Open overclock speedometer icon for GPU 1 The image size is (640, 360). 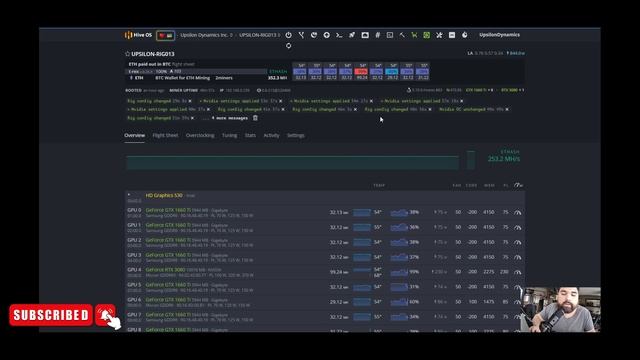click(x=518, y=227)
